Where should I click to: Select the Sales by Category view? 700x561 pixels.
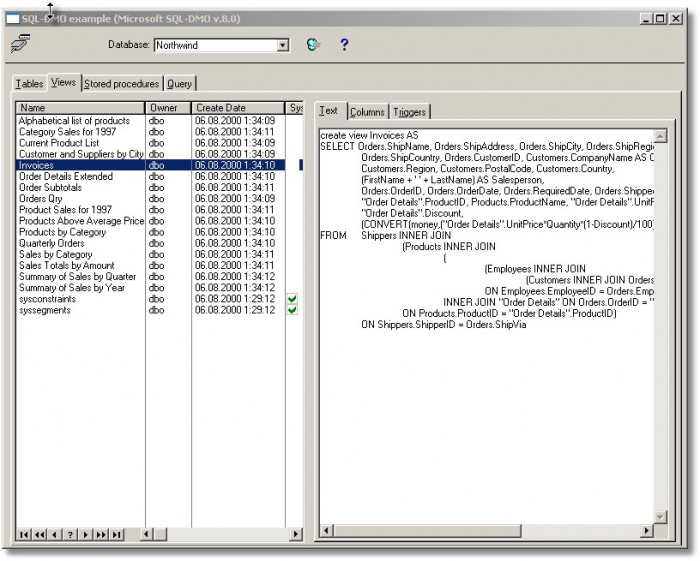(x=55, y=254)
